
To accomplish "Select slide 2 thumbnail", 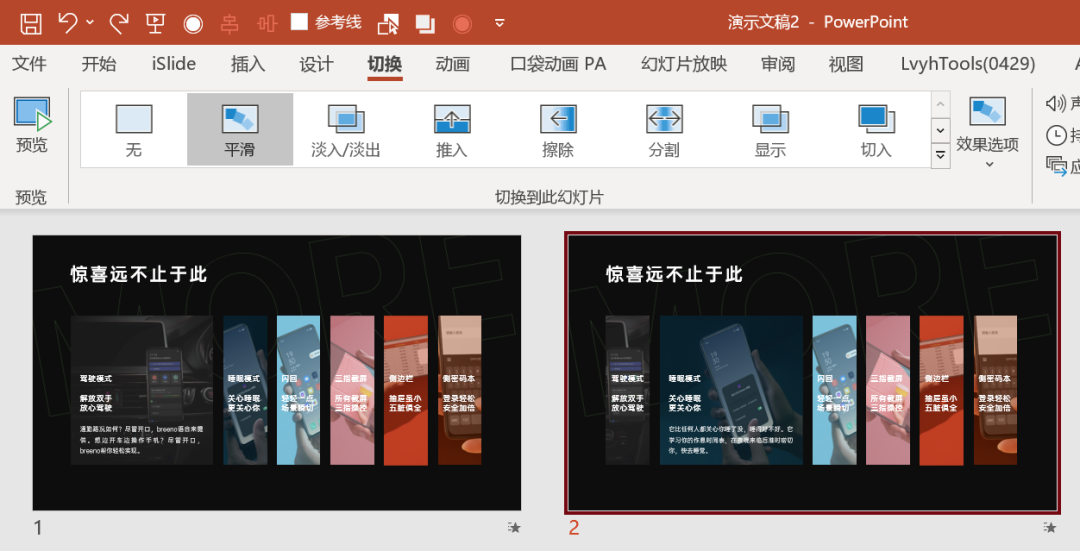I will point(813,373).
